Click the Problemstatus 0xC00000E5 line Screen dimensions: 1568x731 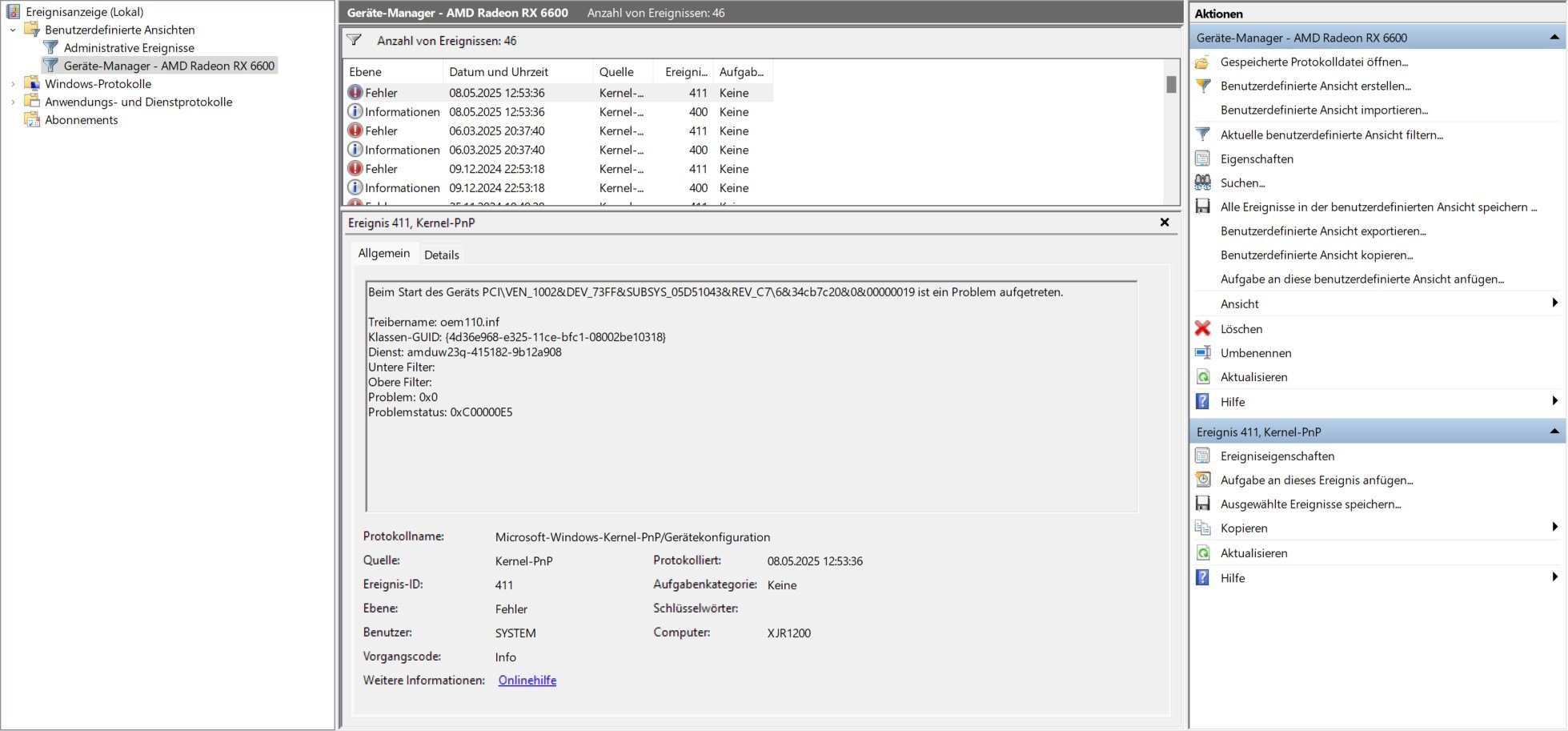(x=440, y=412)
